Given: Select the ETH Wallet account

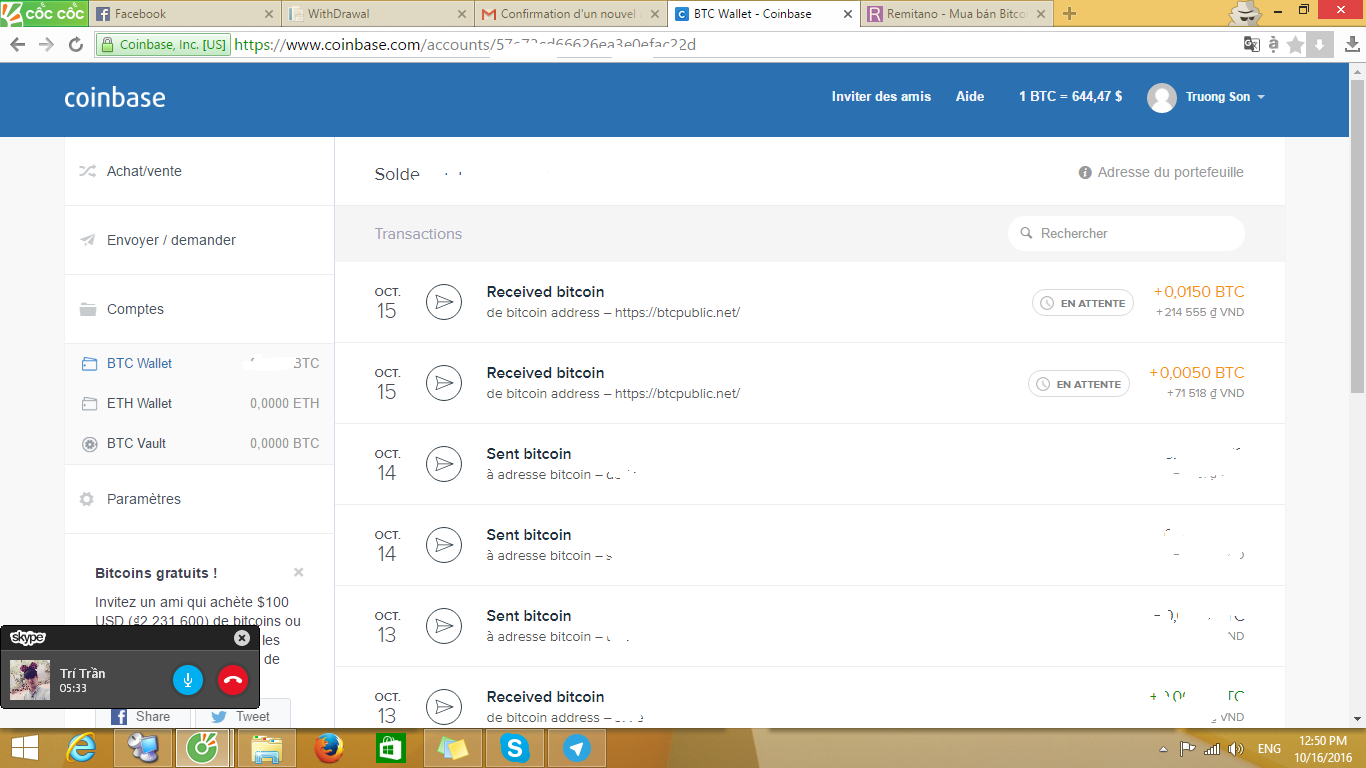Looking at the screenshot, I should [199, 404].
